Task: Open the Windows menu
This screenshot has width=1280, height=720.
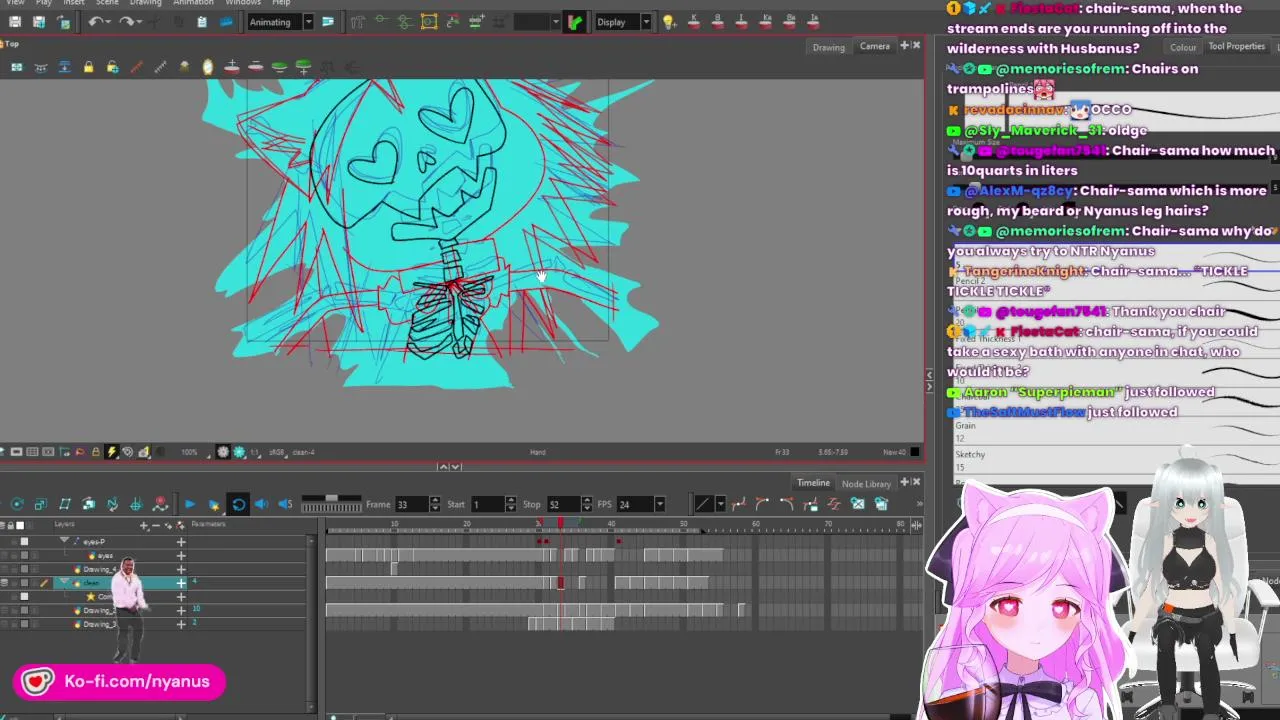Action: point(243,3)
